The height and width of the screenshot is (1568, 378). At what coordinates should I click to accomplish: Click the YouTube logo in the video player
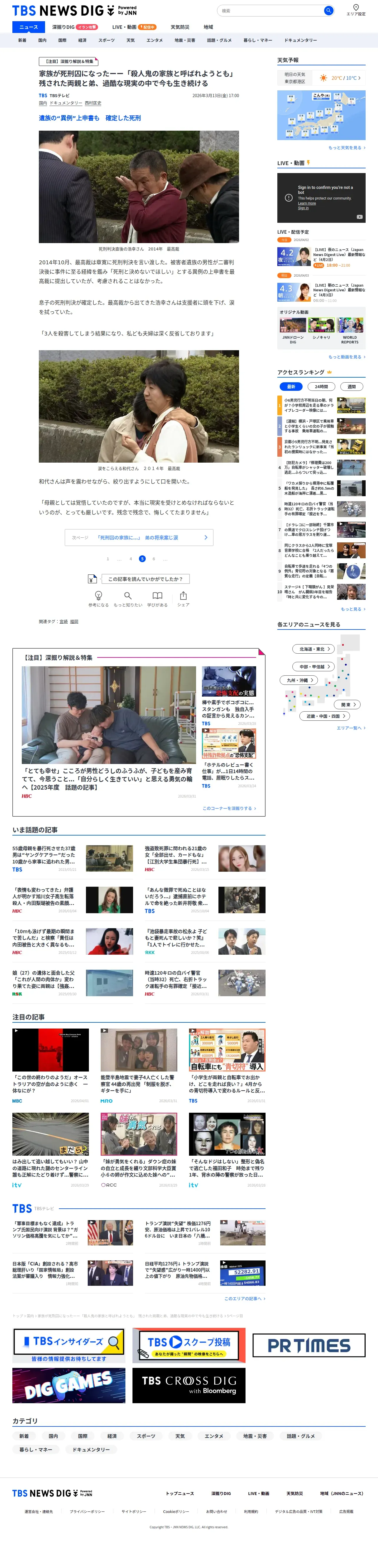[x=360, y=217]
